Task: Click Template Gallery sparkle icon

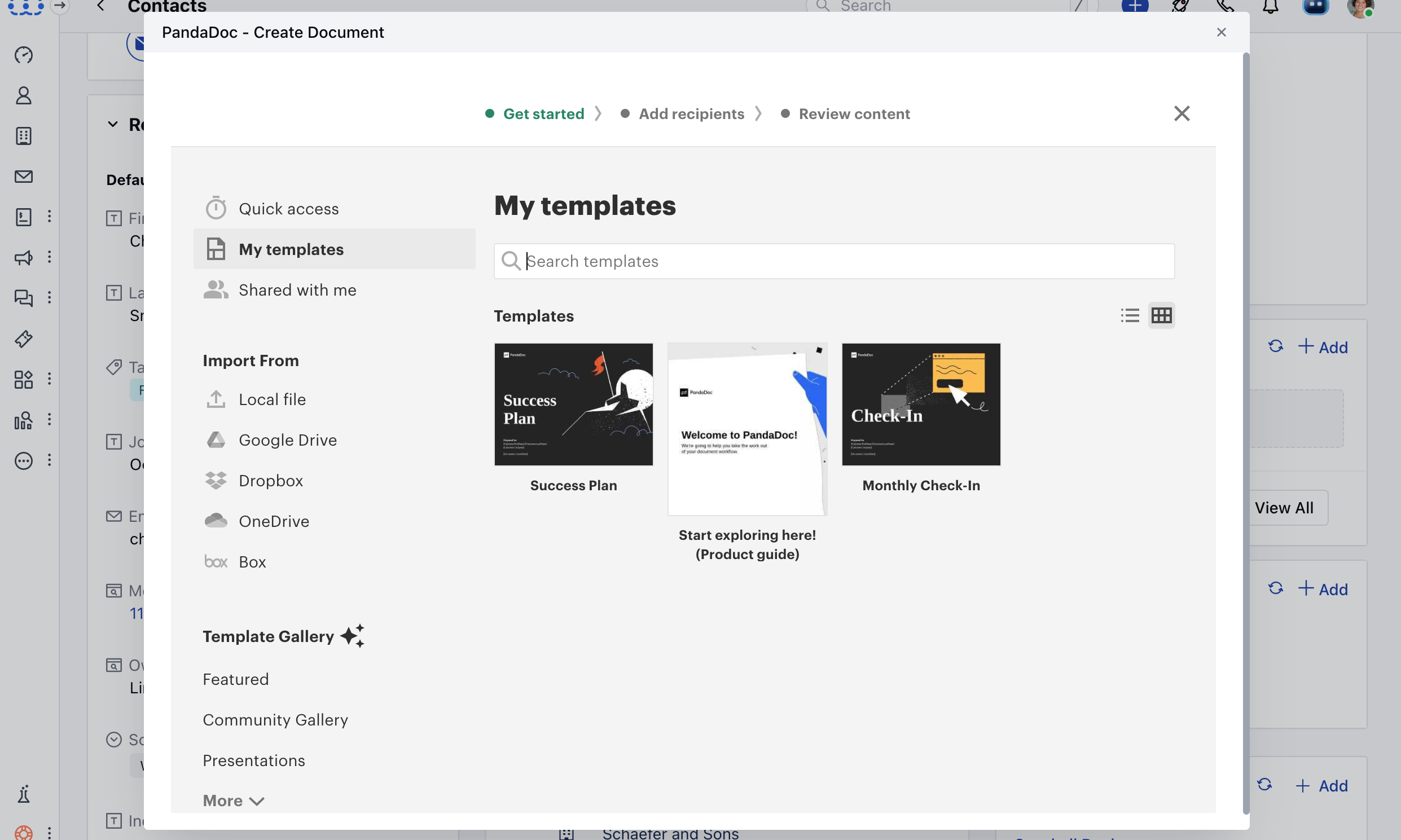Action: click(x=352, y=636)
